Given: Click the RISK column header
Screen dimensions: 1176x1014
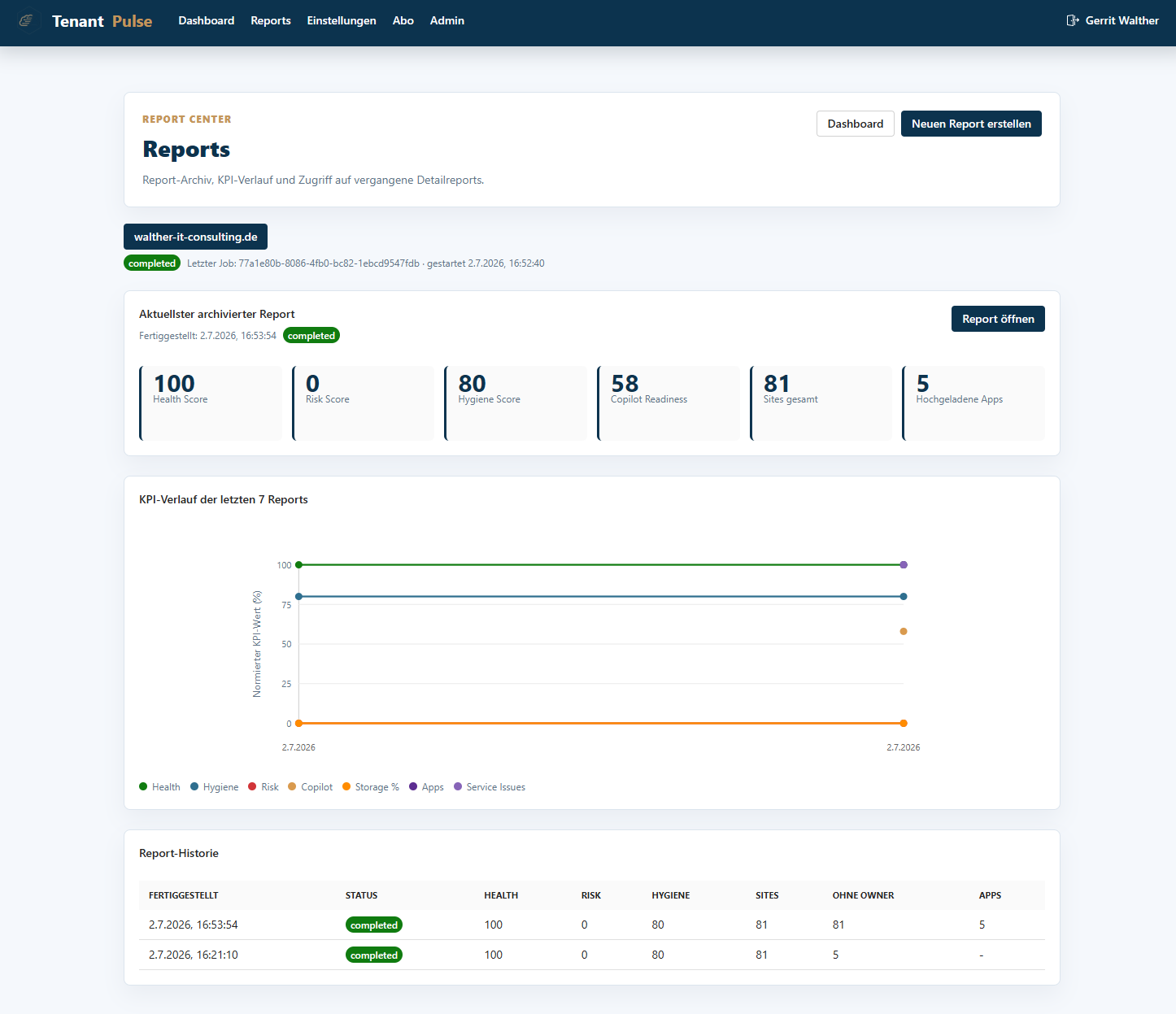Looking at the screenshot, I should click(x=591, y=895).
